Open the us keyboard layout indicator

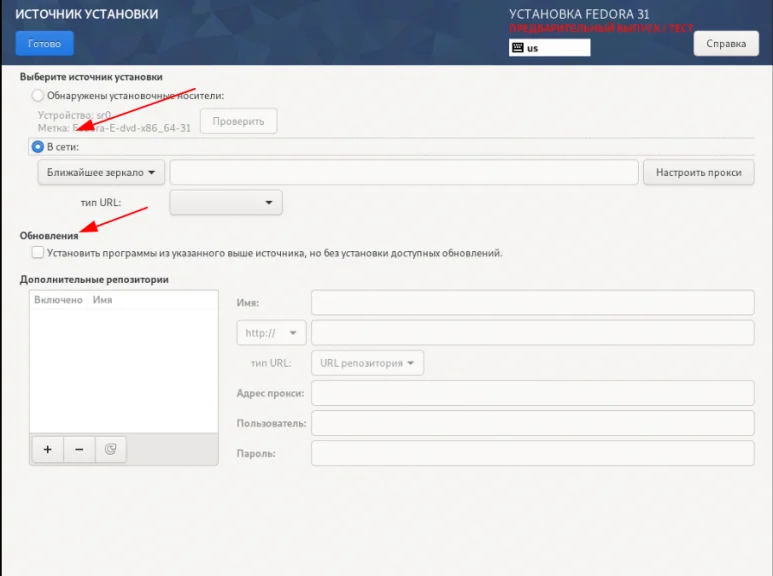(549, 48)
